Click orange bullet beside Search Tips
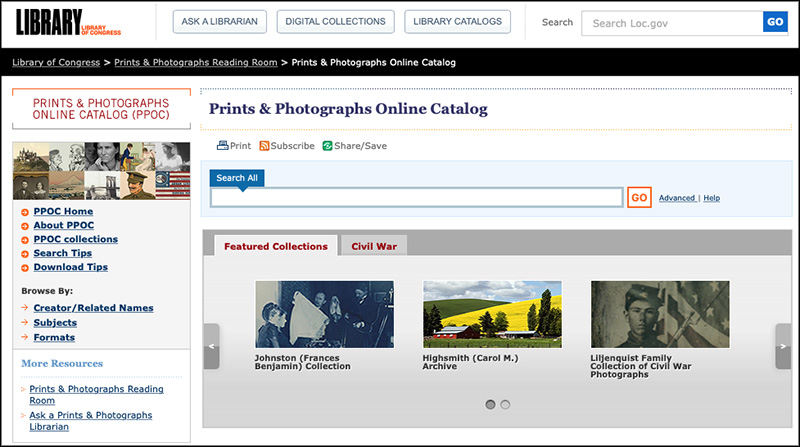Screen dimensions: 800x447 [x=24, y=254]
